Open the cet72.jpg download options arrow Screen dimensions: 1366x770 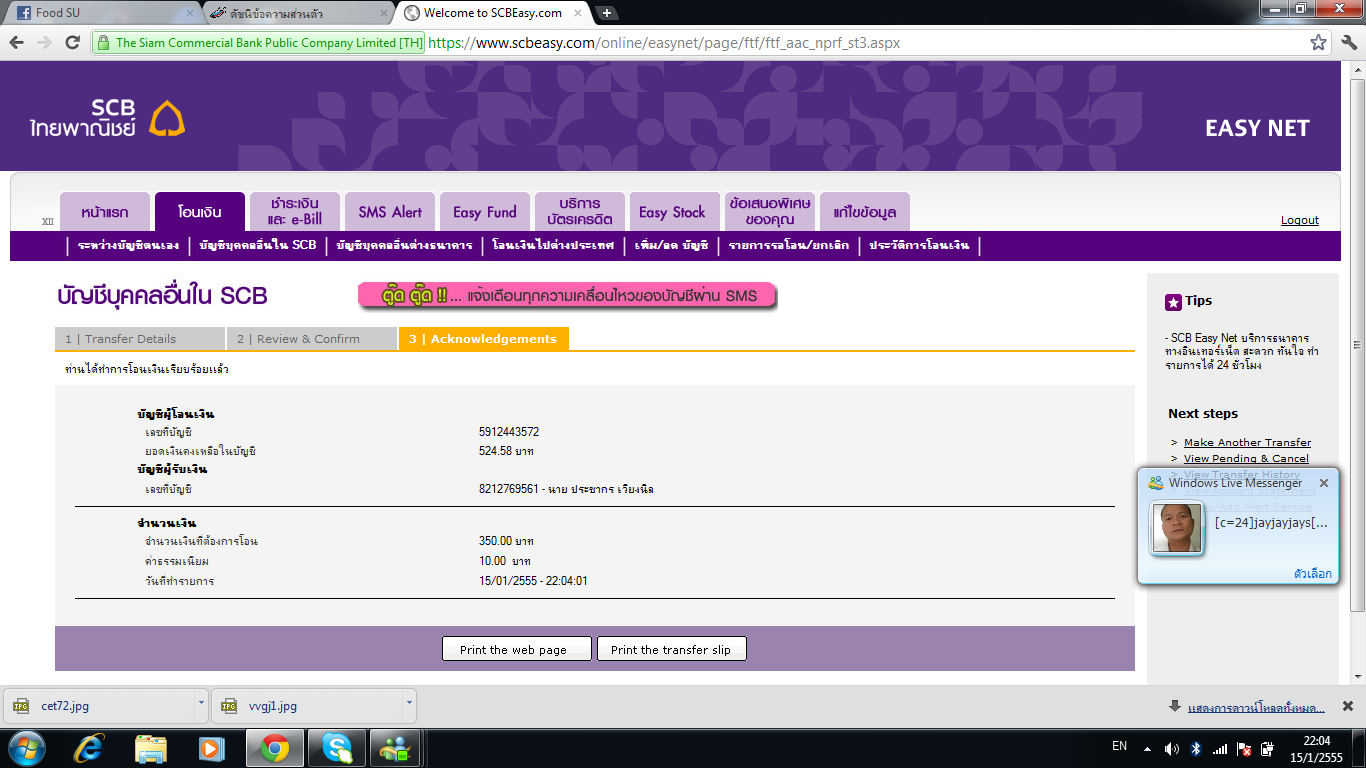click(x=201, y=705)
